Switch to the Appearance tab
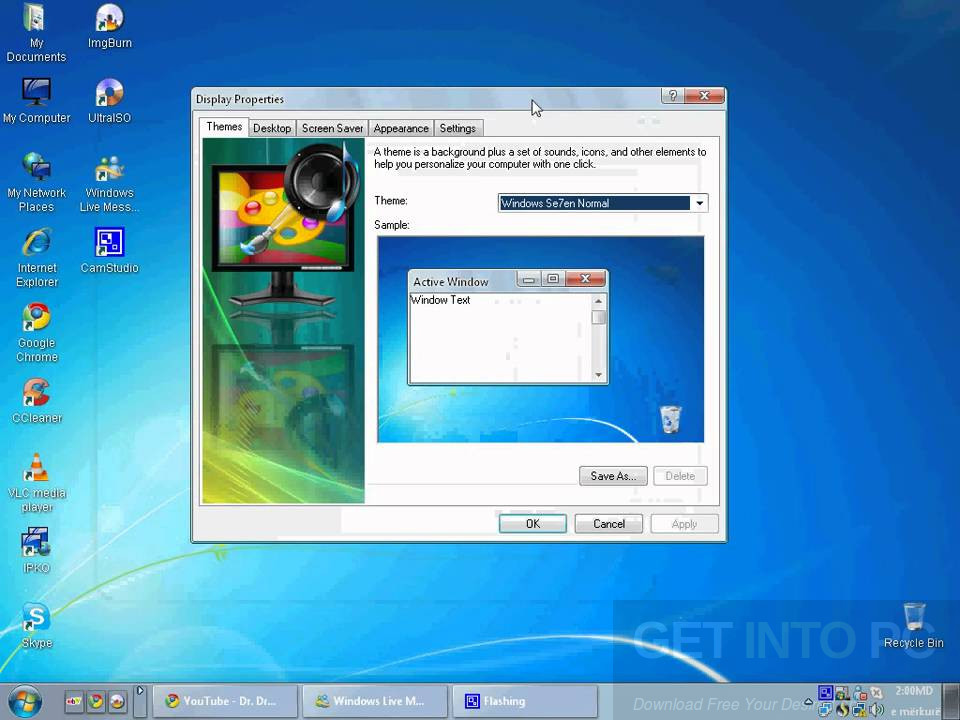Screen dimensions: 960x720 (x=400, y=128)
